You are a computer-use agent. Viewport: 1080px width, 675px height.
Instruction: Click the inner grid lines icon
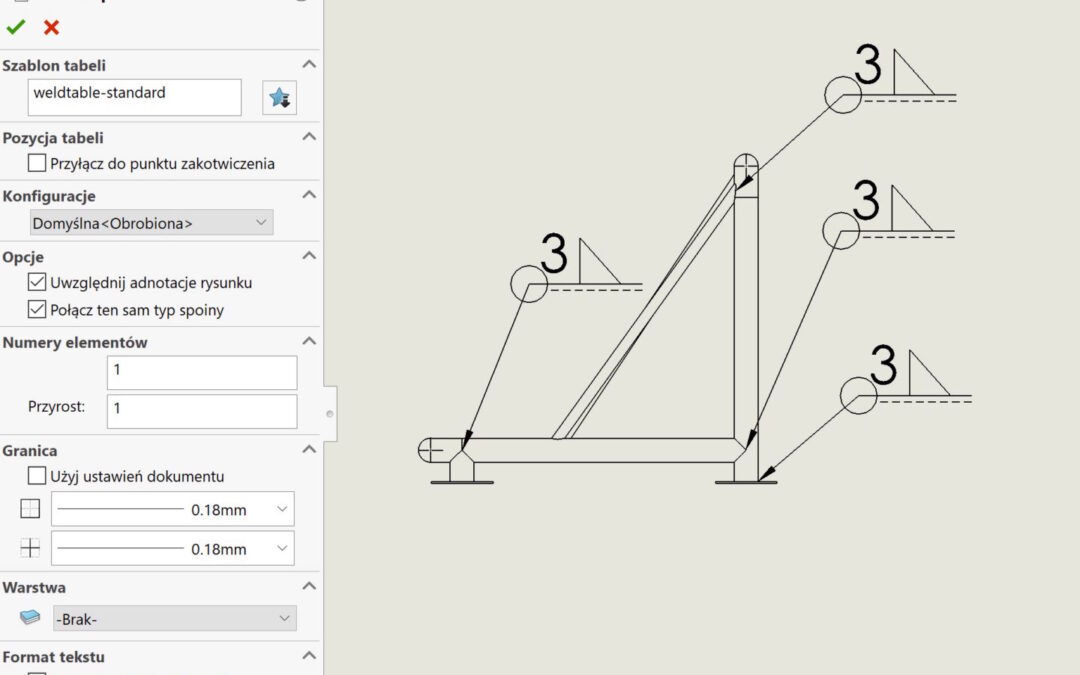tap(30, 548)
